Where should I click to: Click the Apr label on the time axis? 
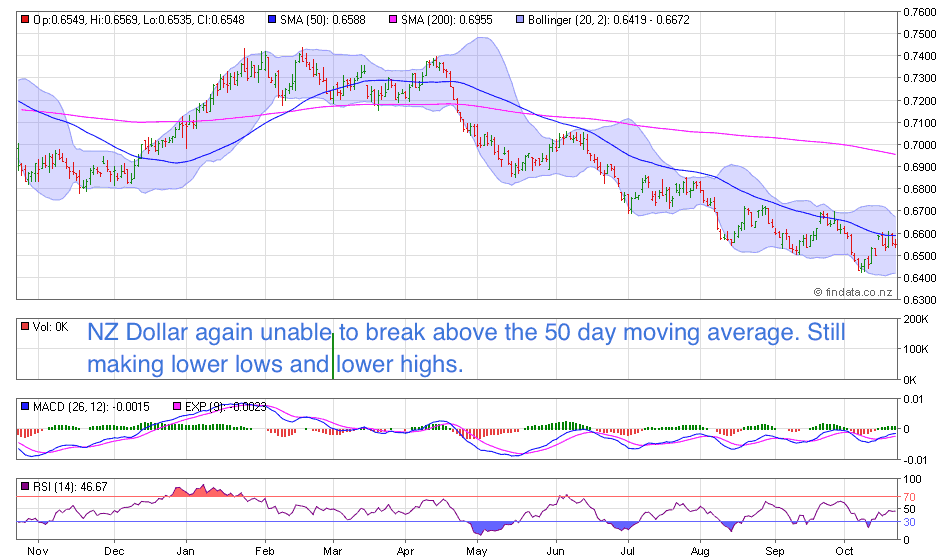click(x=405, y=551)
